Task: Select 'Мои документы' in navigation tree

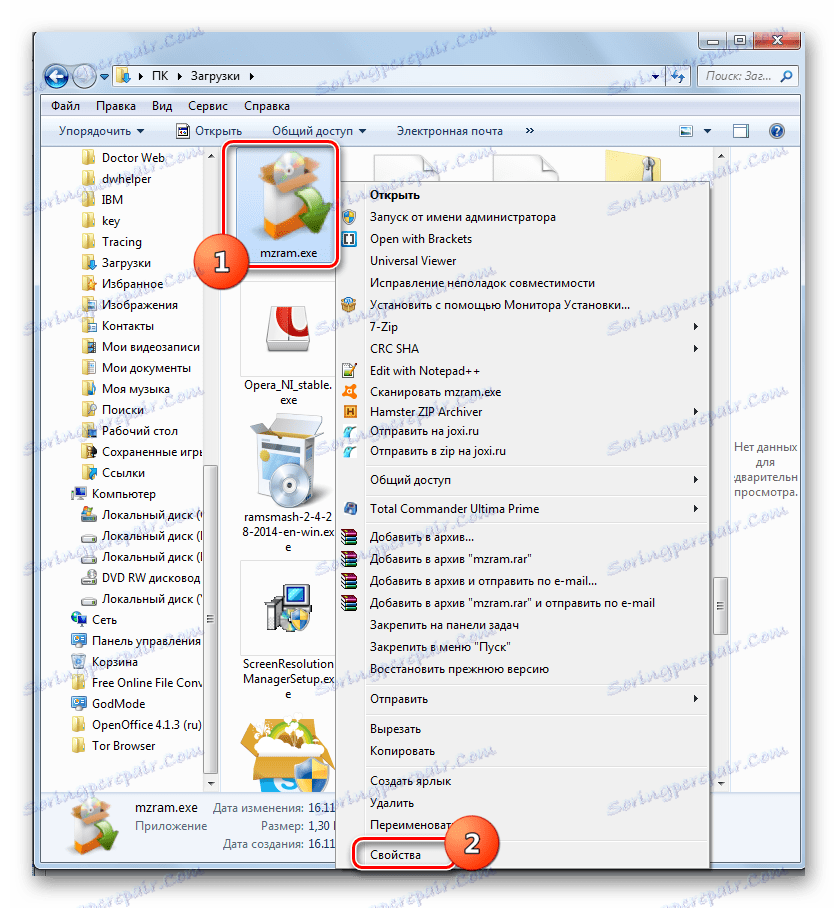Action: [x=146, y=368]
